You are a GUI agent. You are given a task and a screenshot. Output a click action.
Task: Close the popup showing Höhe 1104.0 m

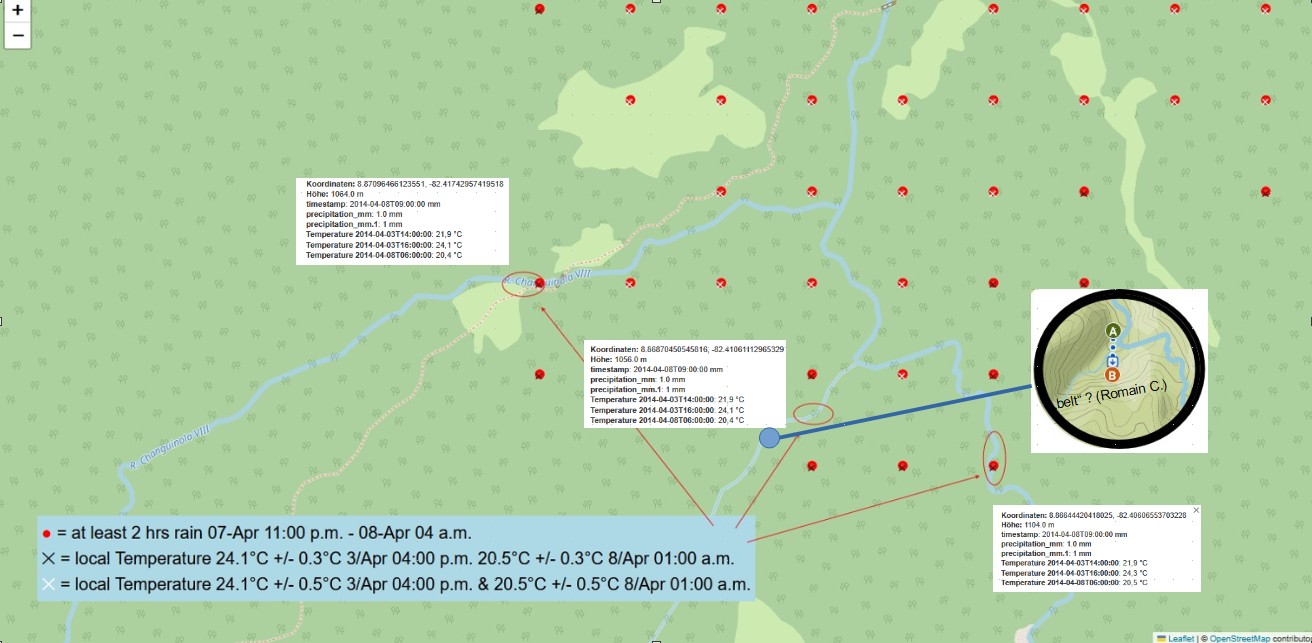pyautogui.click(x=1196, y=510)
